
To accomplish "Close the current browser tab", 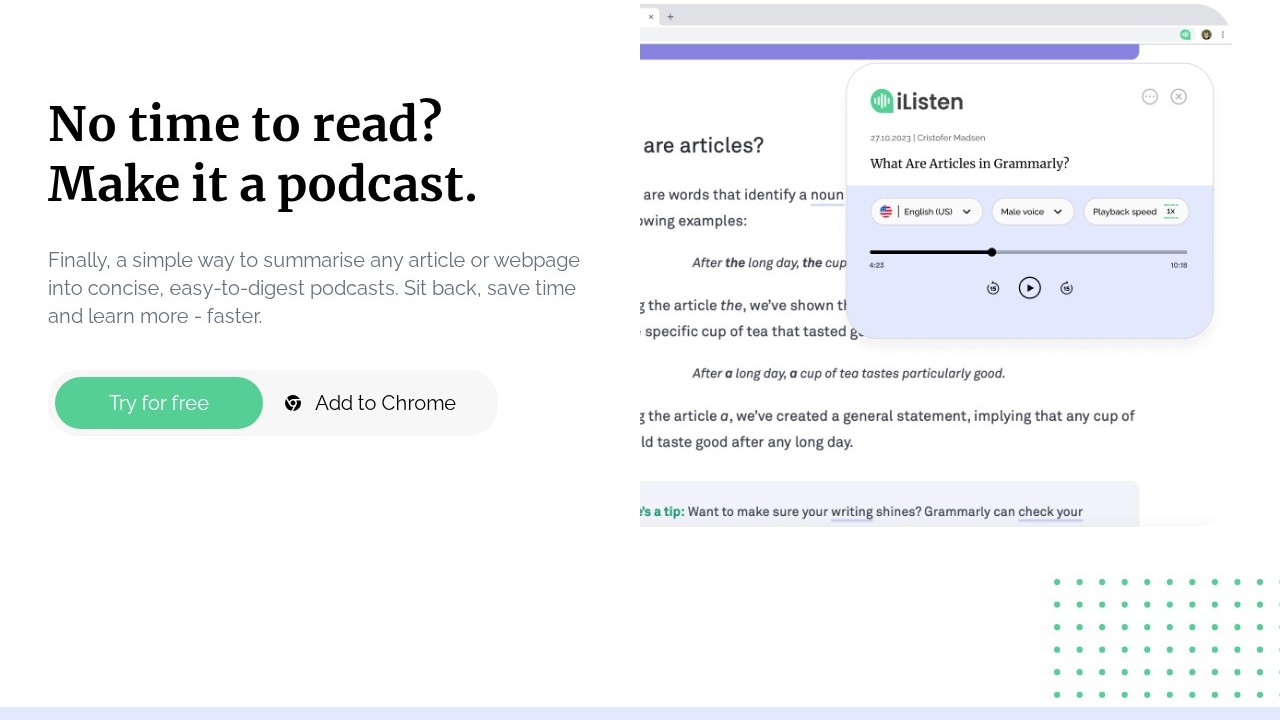I will click(x=651, y=16).
